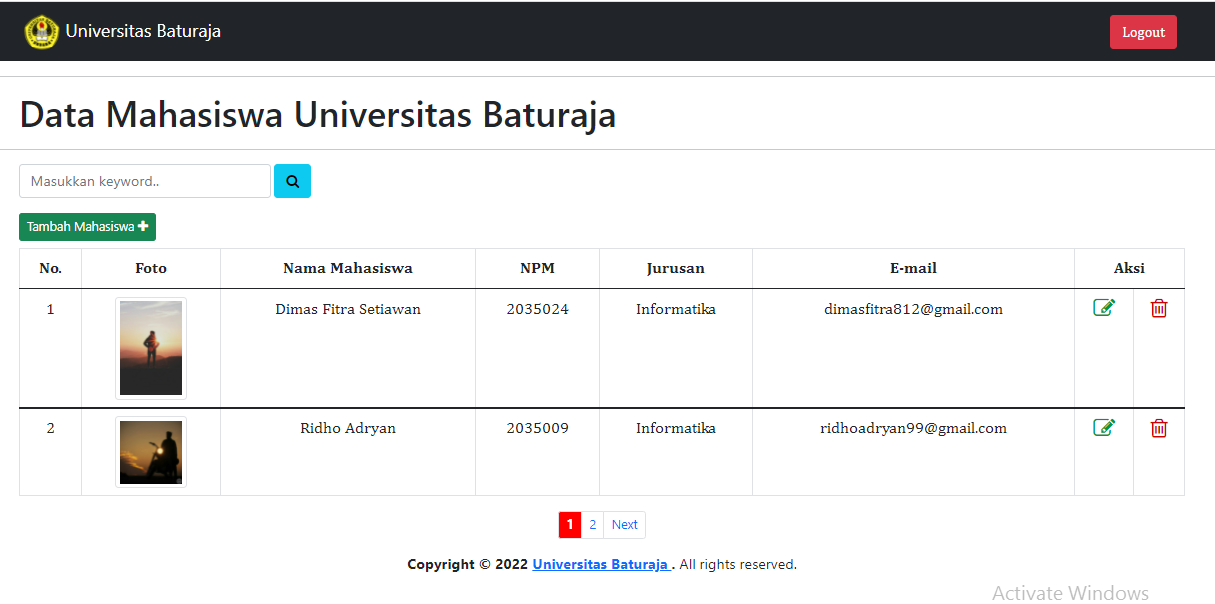Click the search magnifier button
The width and height of the screenshot is (1215, 604).
(x=292, y=181)
